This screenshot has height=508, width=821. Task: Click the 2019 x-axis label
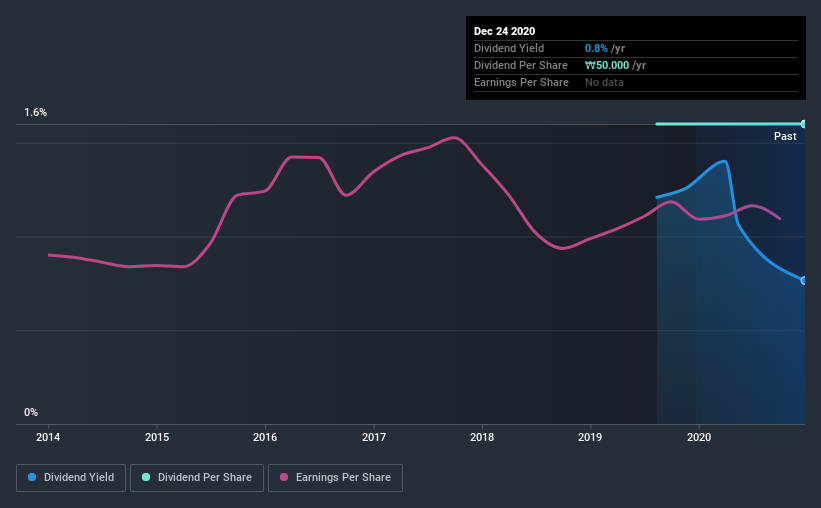click(590, 437)
